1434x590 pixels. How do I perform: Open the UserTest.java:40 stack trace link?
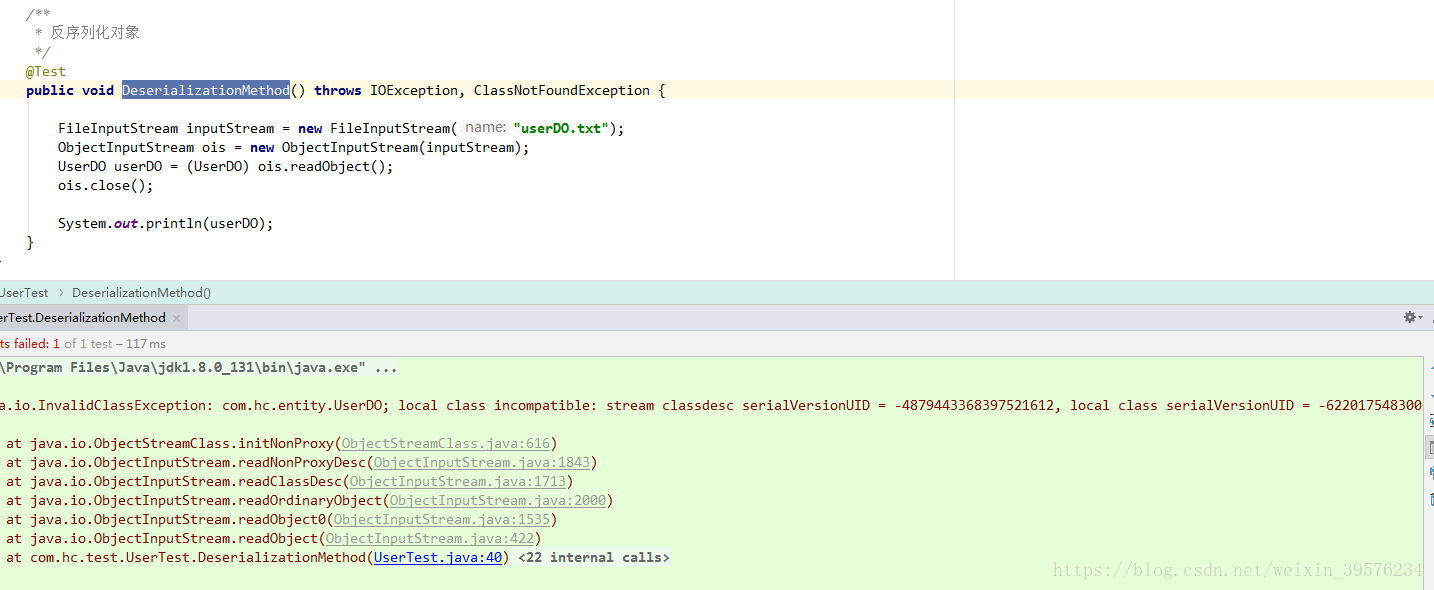(438, 558)
